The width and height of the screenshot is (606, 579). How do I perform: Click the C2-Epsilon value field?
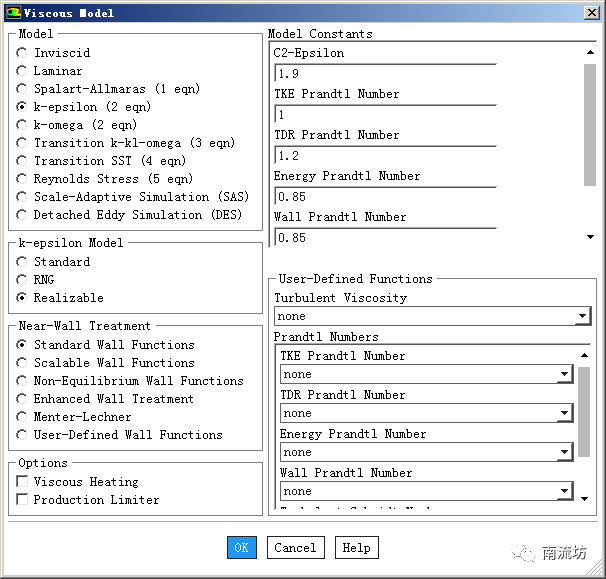tap(385, 73)
